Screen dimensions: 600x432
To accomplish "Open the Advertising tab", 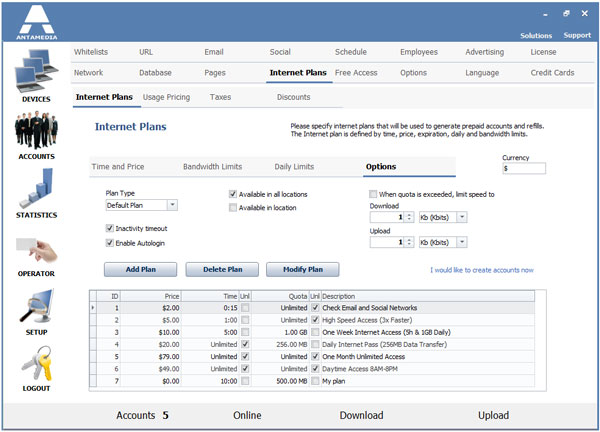I will 484,52.
